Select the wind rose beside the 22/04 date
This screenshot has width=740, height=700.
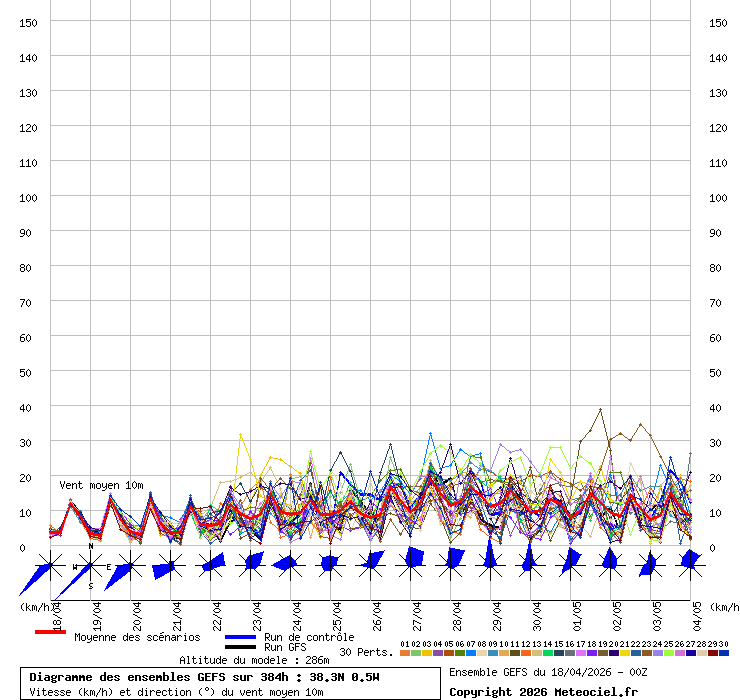(x=212, y=566)
